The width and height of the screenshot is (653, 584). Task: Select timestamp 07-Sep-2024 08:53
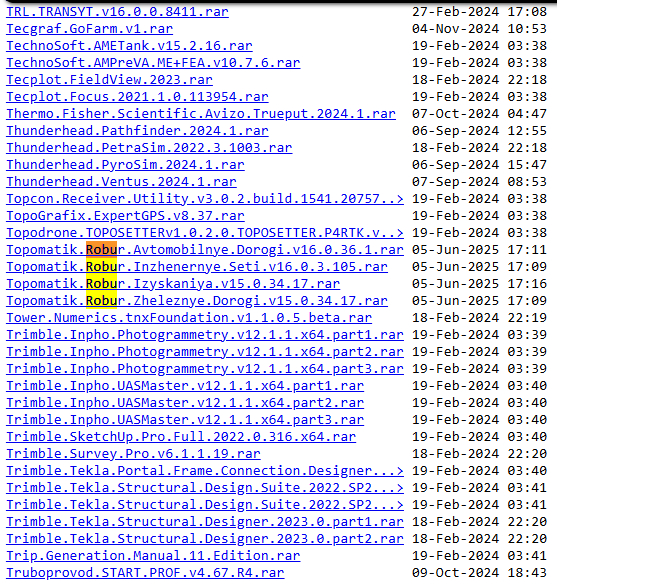point(479,182)
